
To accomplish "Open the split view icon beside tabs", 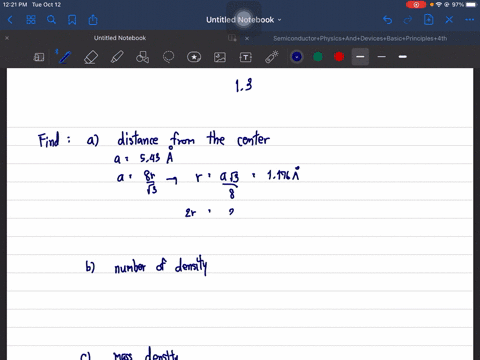I will [232, 38].
